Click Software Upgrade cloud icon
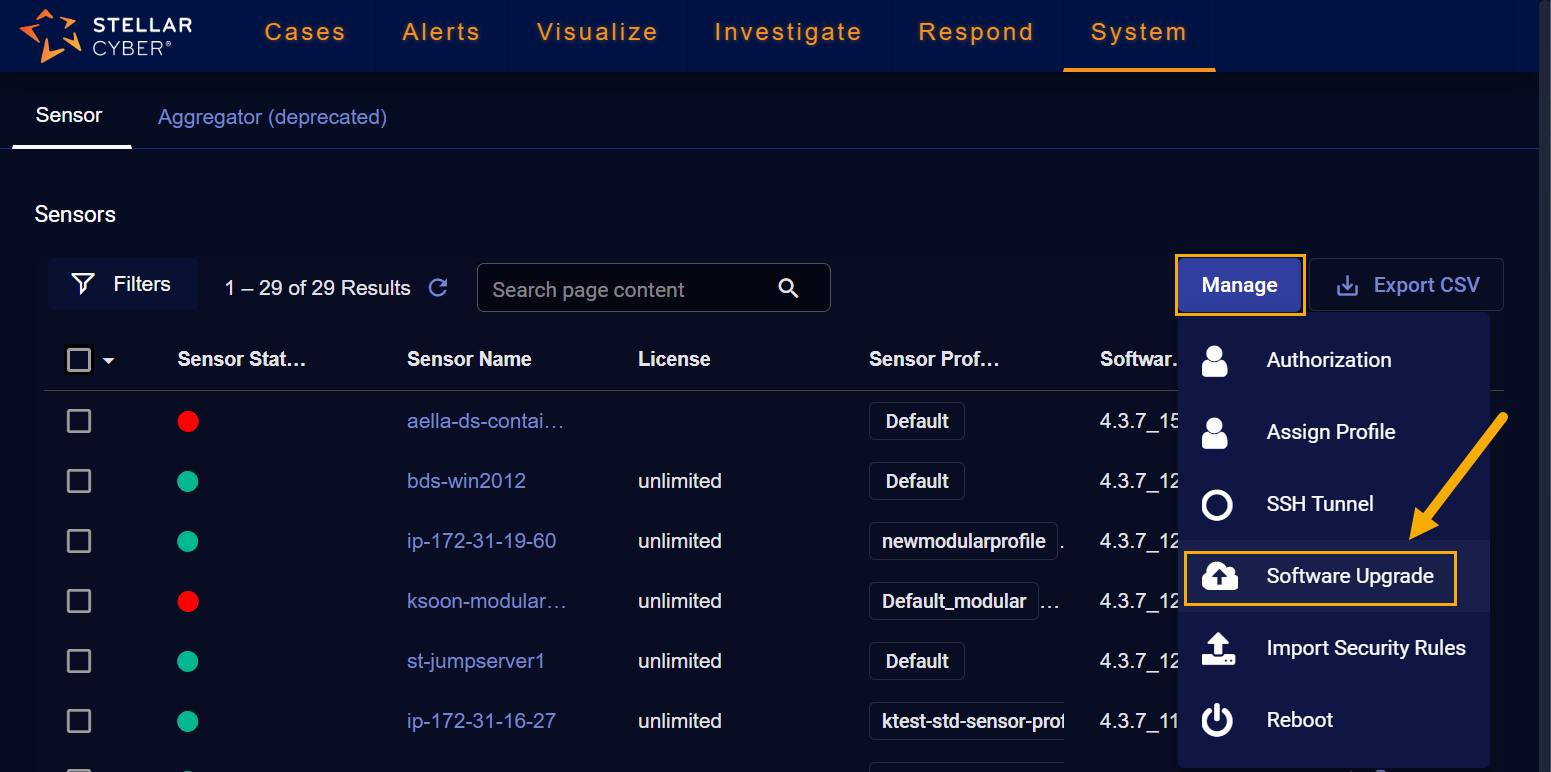Image resolution: width=1551 pixels, height=772 pixels. point(1218,576)
